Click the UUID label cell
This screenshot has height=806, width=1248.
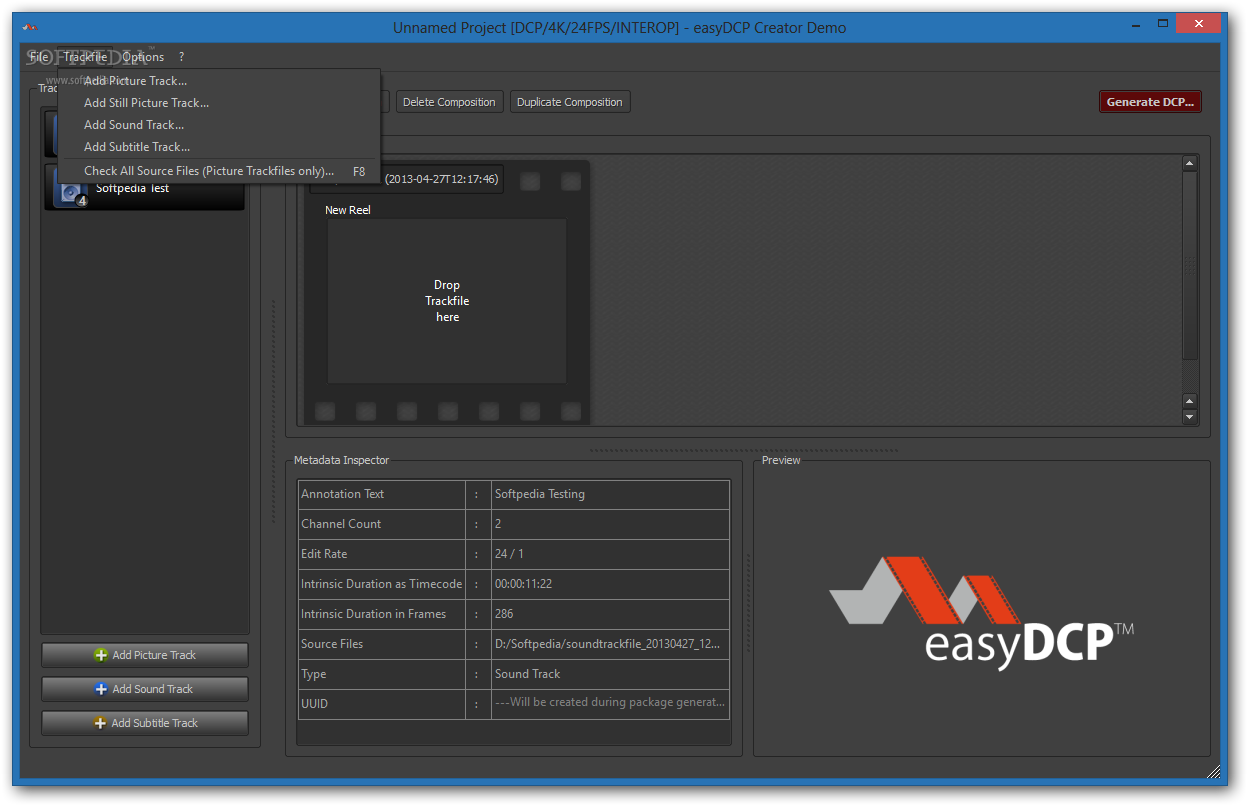pos(382,704)
